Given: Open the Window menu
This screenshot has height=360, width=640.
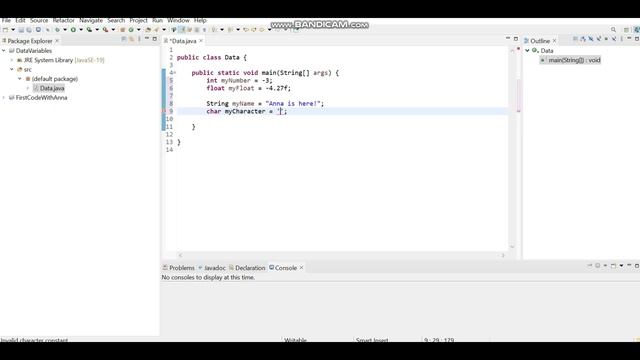Looking at the screenshot, I should pos(178,20).
